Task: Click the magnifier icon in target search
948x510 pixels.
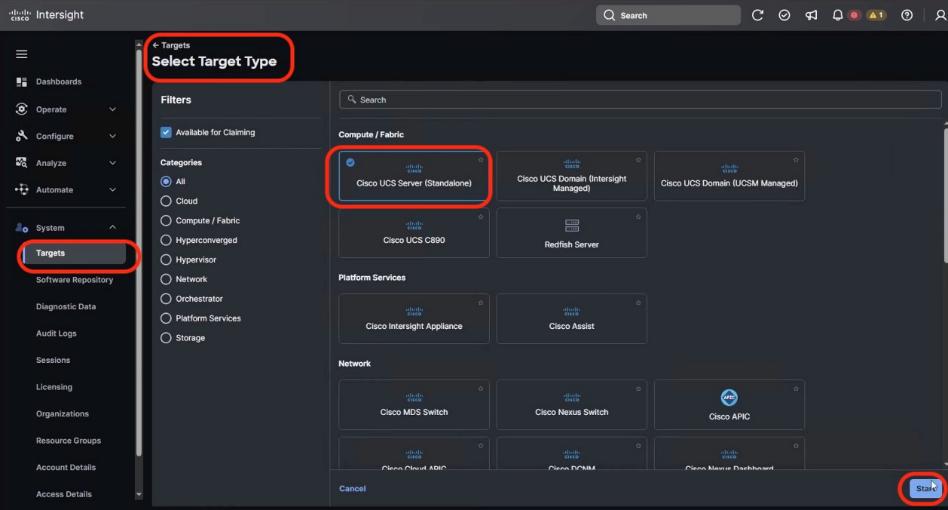Action: [x=351, y=99]
